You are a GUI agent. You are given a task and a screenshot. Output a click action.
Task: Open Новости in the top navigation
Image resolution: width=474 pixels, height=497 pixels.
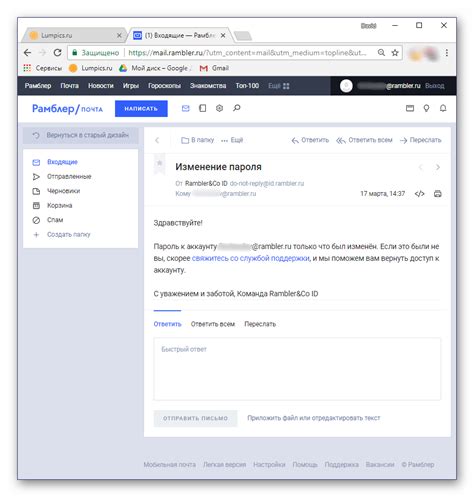click(101, 86)
